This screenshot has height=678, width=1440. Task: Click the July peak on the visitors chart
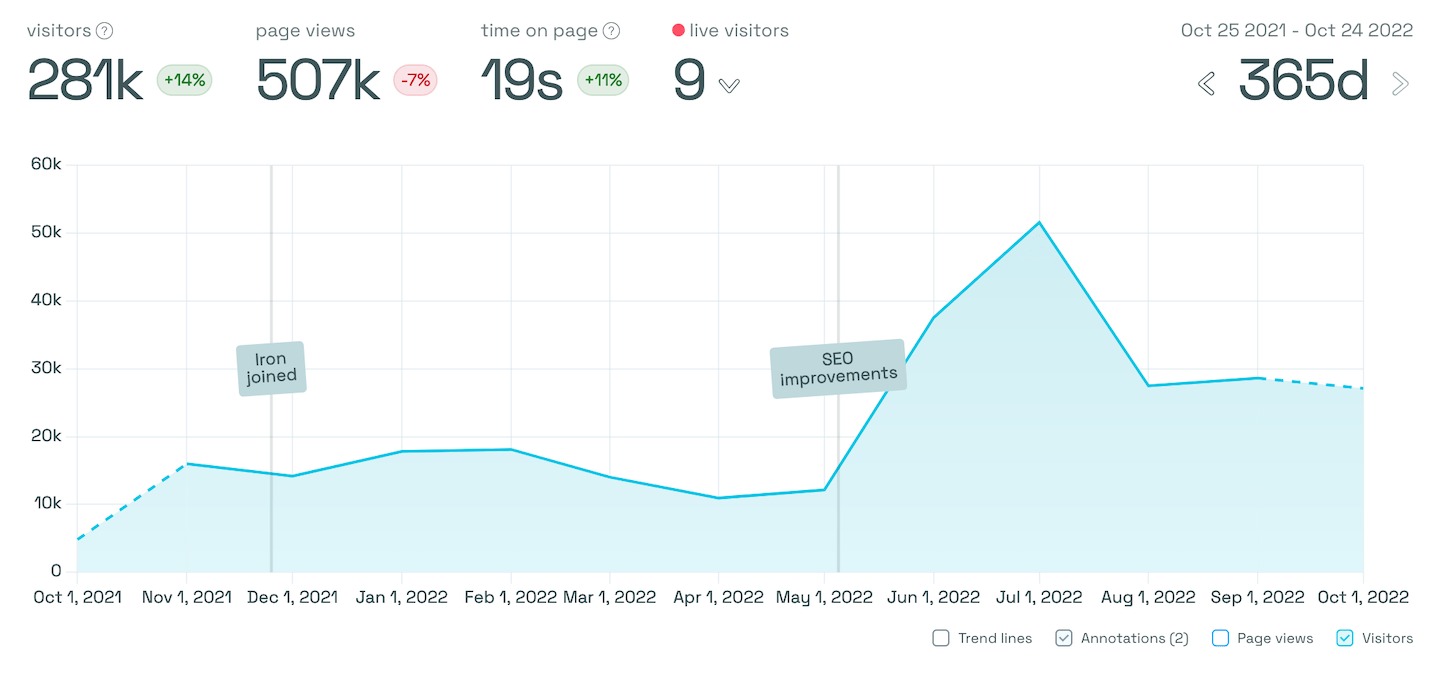pos(1039,222)
